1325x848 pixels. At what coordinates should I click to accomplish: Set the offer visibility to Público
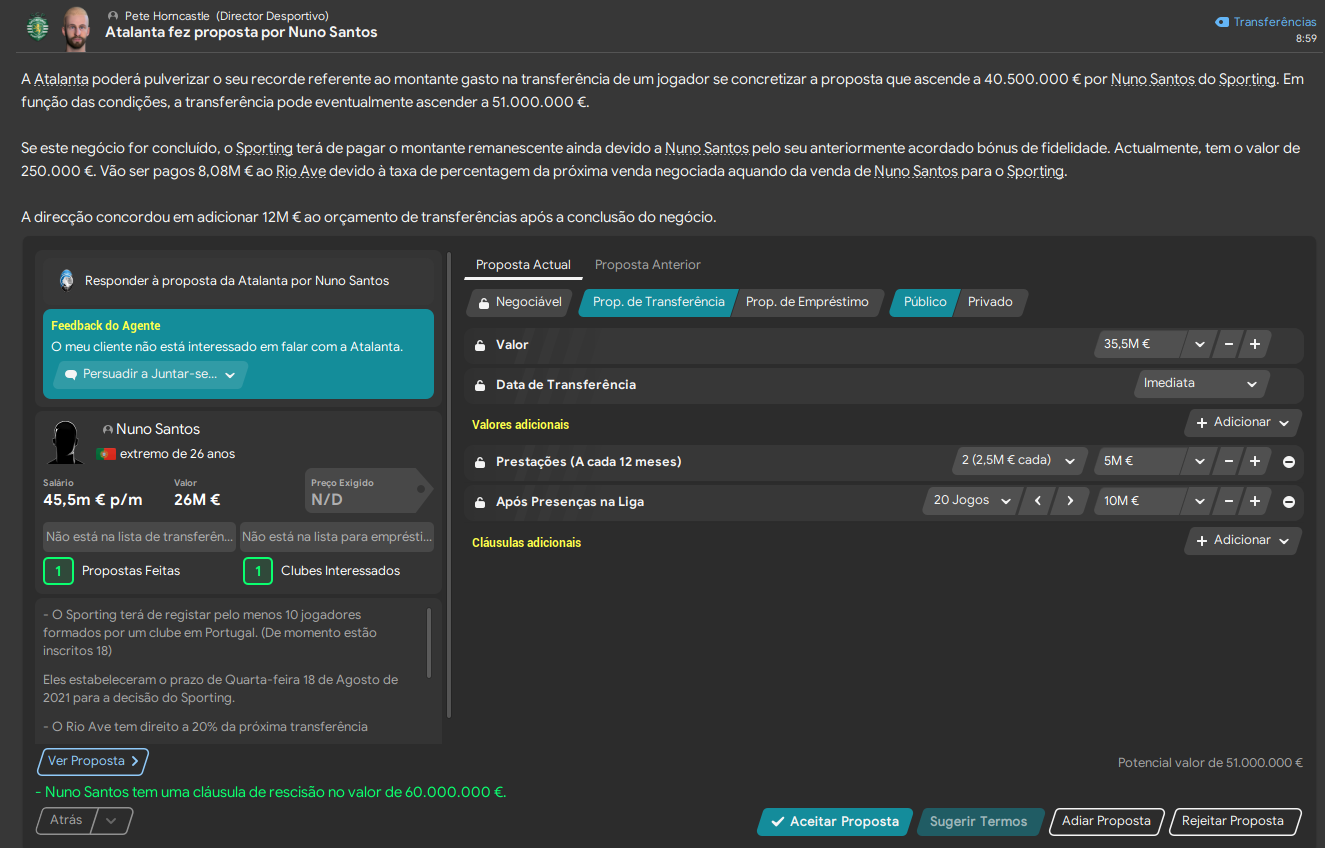point(925,302)
